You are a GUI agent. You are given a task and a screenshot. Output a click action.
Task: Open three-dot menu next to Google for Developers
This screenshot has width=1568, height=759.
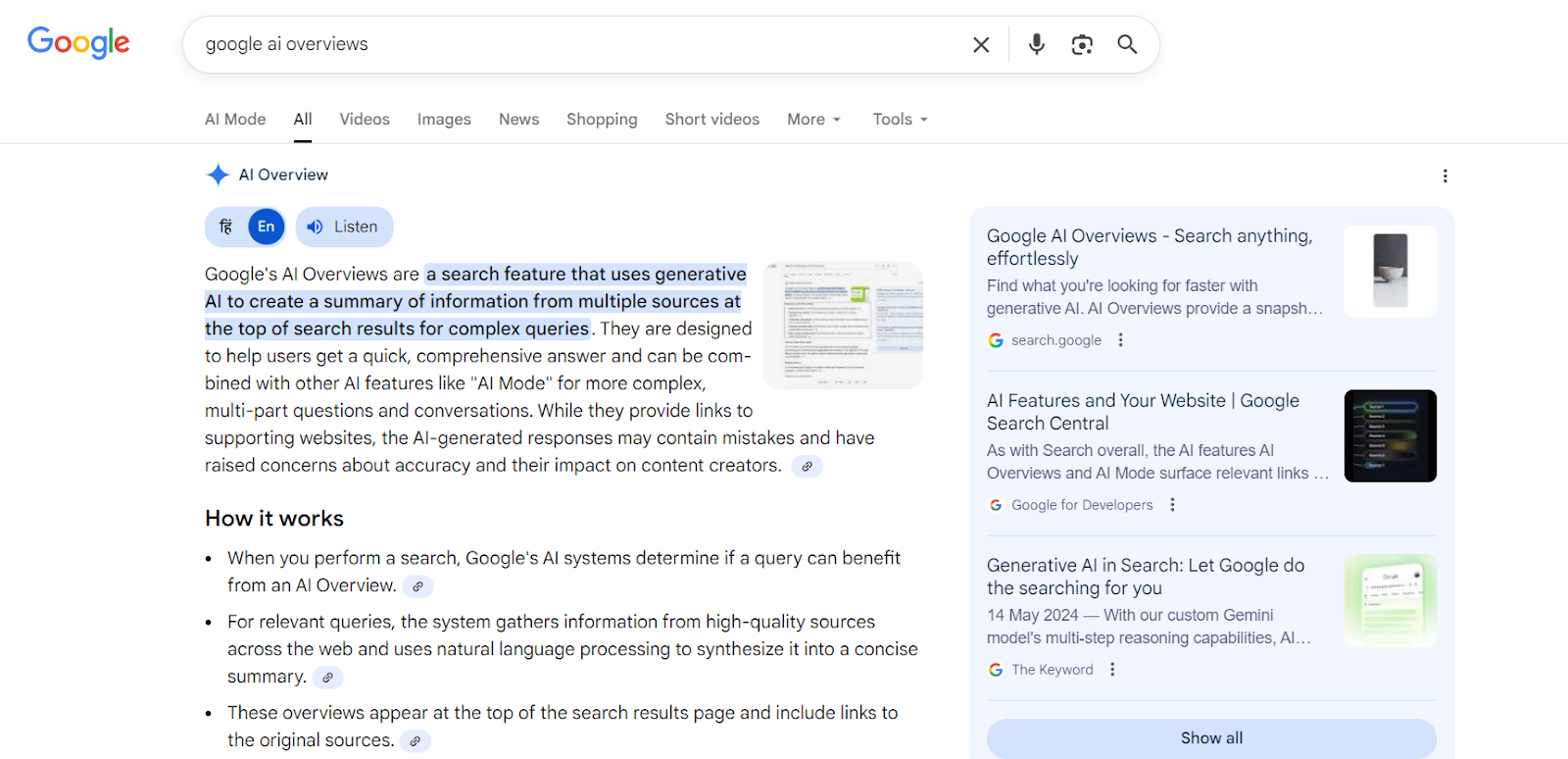(x=1172, y=505)
